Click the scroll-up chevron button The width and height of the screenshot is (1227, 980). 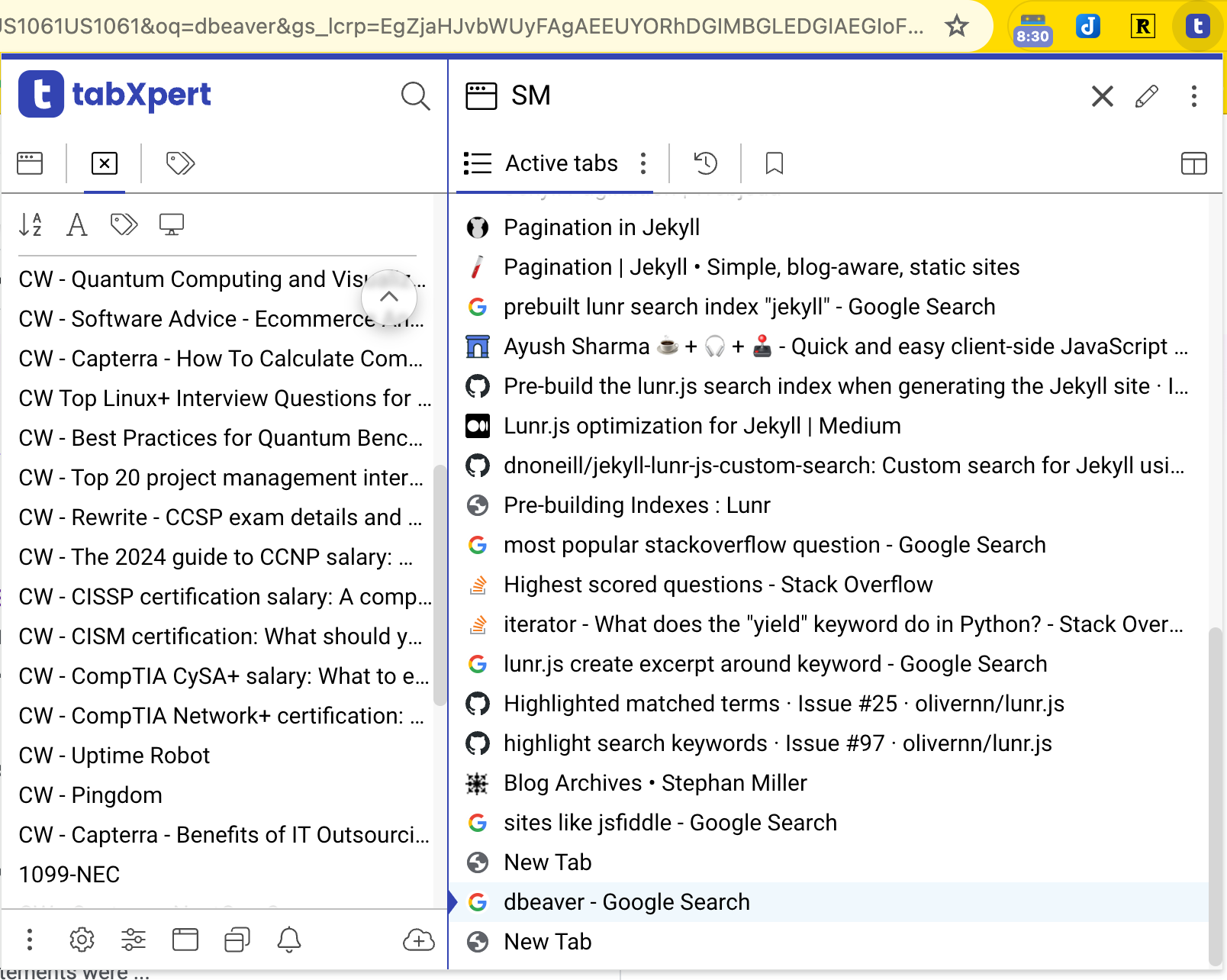[x=389, y=297]
